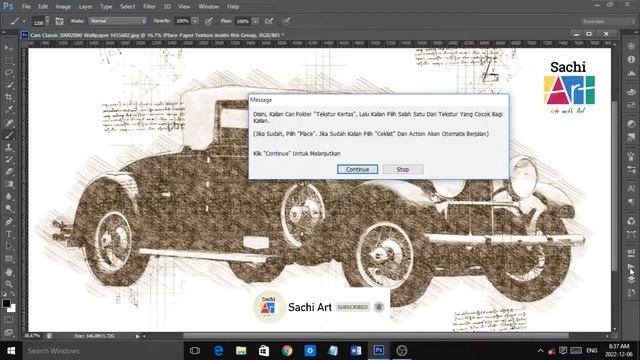The height and width of the screenshot is (360, 640).
Task: Click Stop in the Message dialog
Action: click(x=403, y=169)
